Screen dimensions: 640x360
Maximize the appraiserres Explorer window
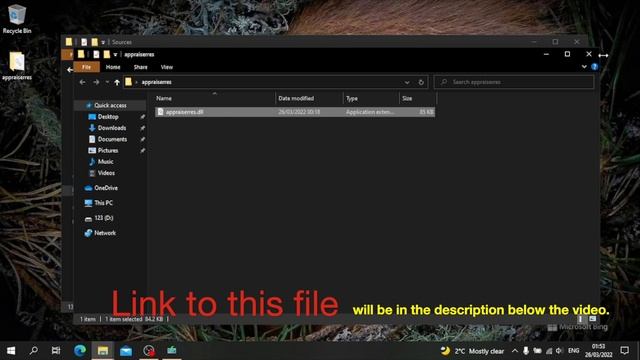pyautogui.click(x=567, y=54)
